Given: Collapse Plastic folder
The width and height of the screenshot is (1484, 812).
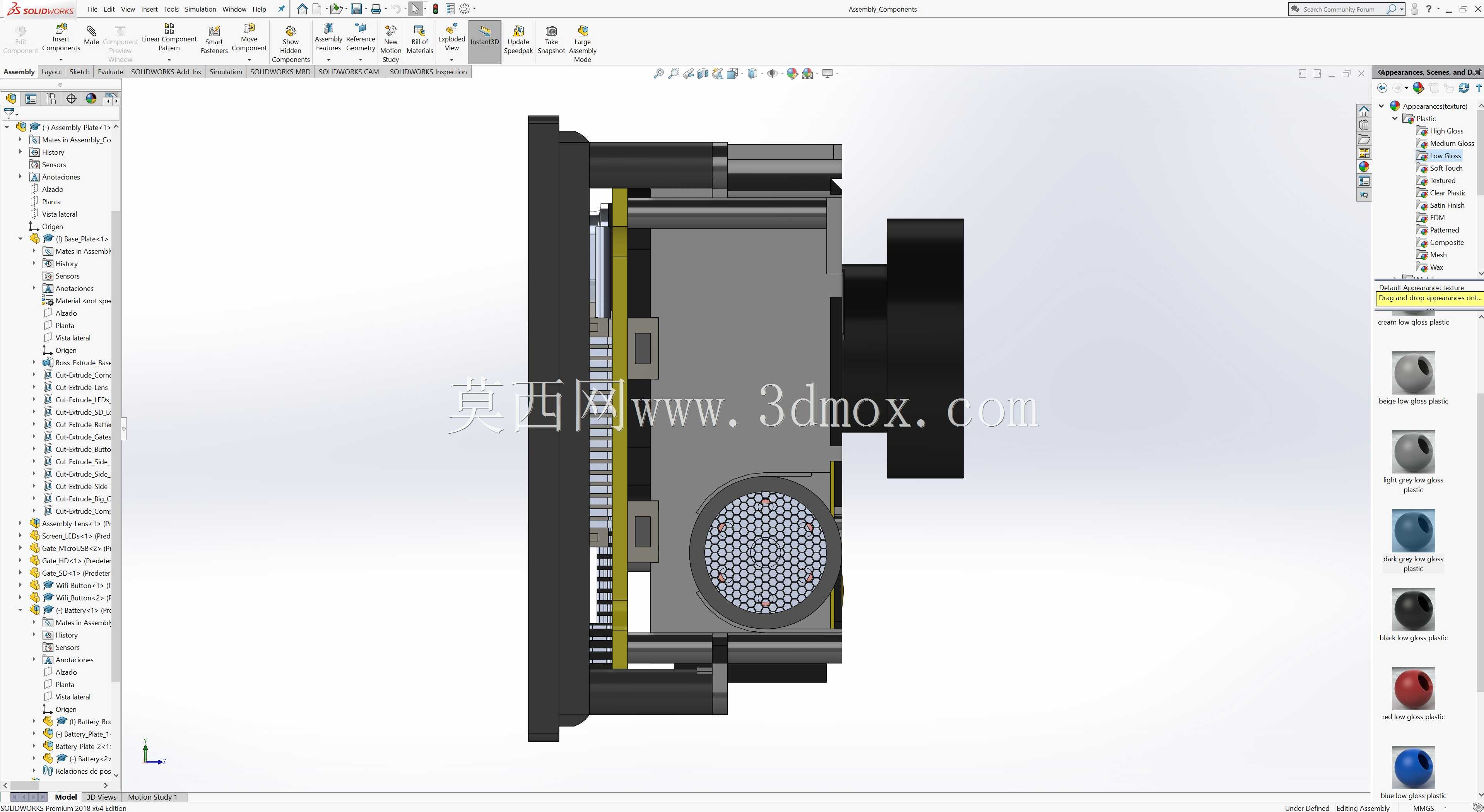Looking at the screenshot, I should click(1395, 118).
